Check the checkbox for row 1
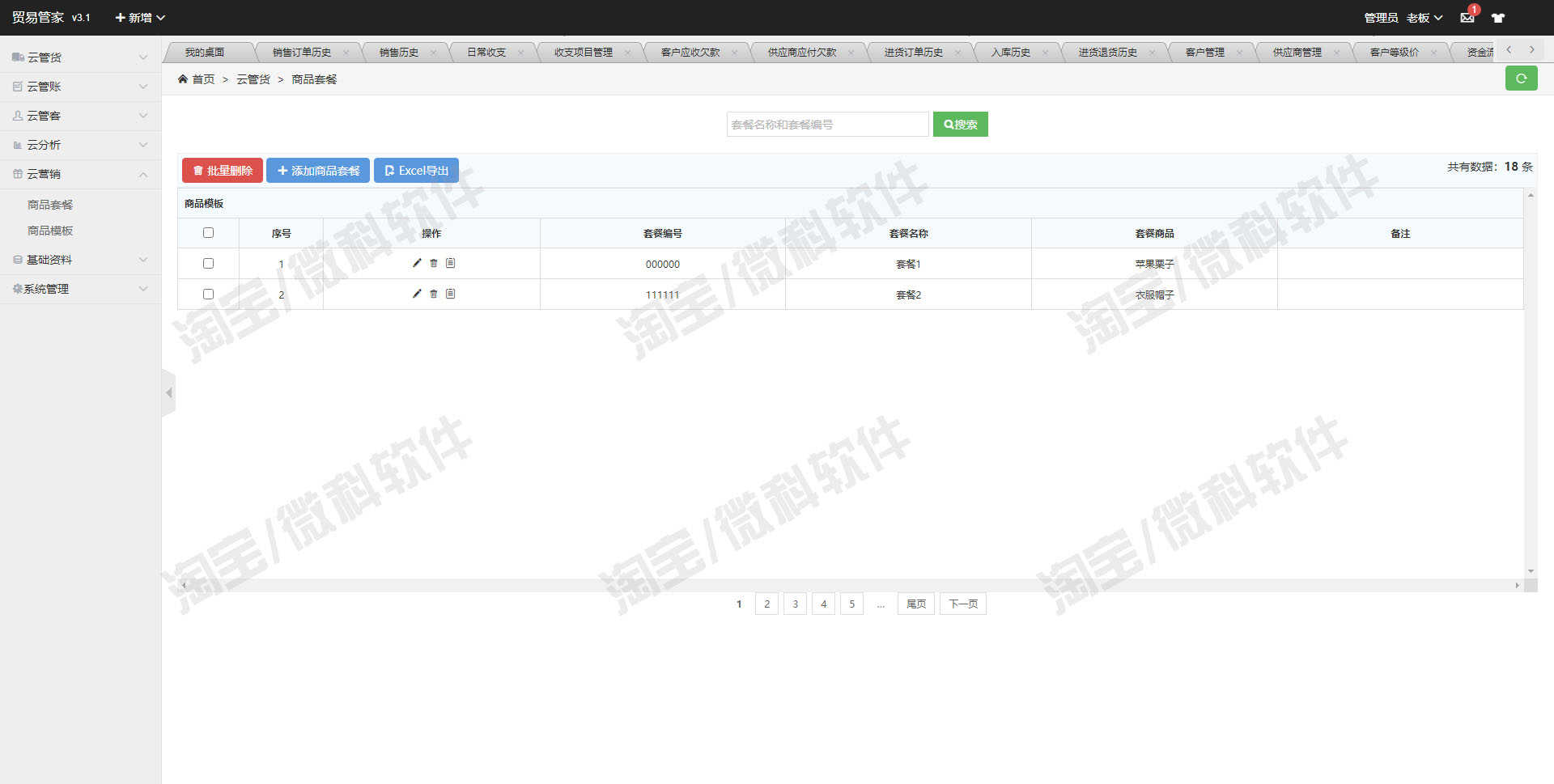Image resolution: width=1554 pixels, height=784 pixels. click(x=208, y=264)
